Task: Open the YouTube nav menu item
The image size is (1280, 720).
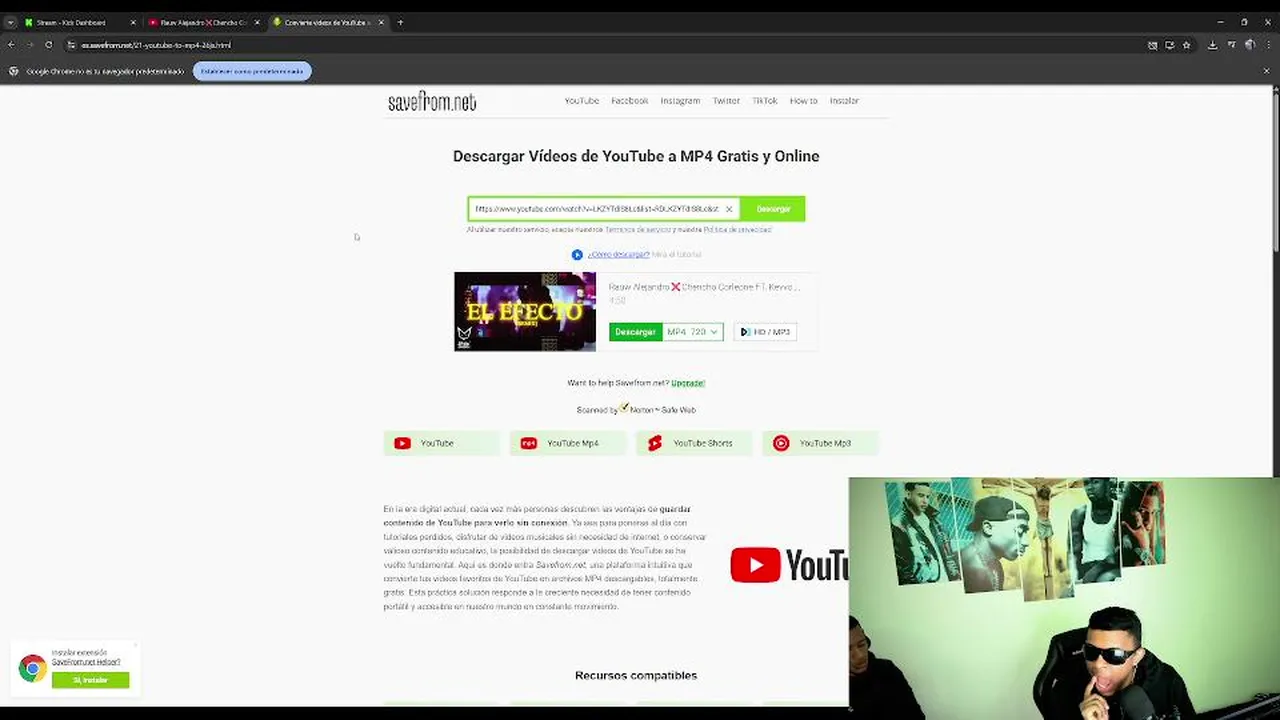Action: click(x=581, y=101)
